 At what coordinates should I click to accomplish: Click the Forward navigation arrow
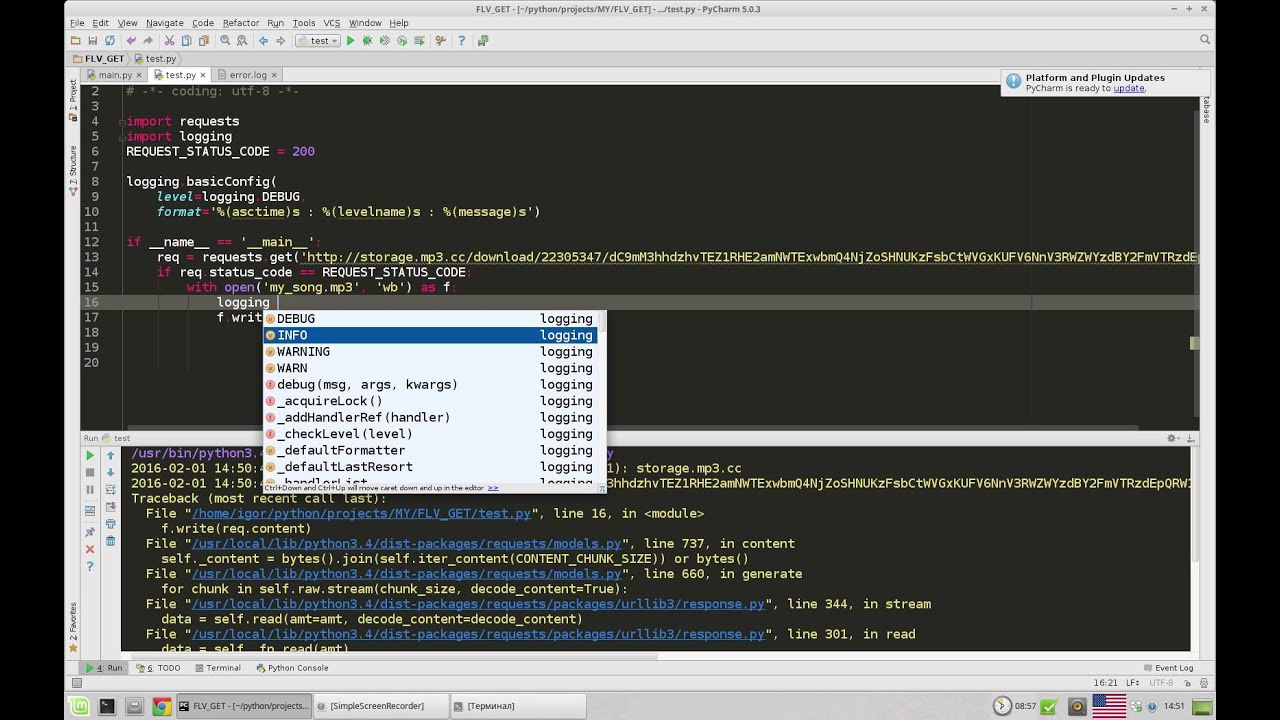280,41
